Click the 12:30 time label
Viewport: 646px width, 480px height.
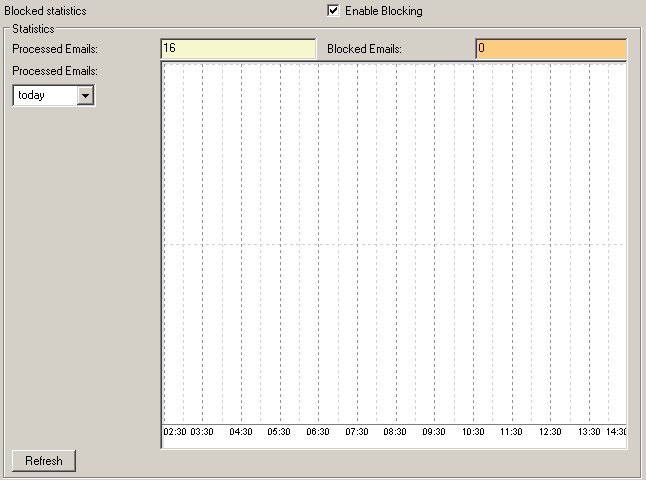point(550,432)
